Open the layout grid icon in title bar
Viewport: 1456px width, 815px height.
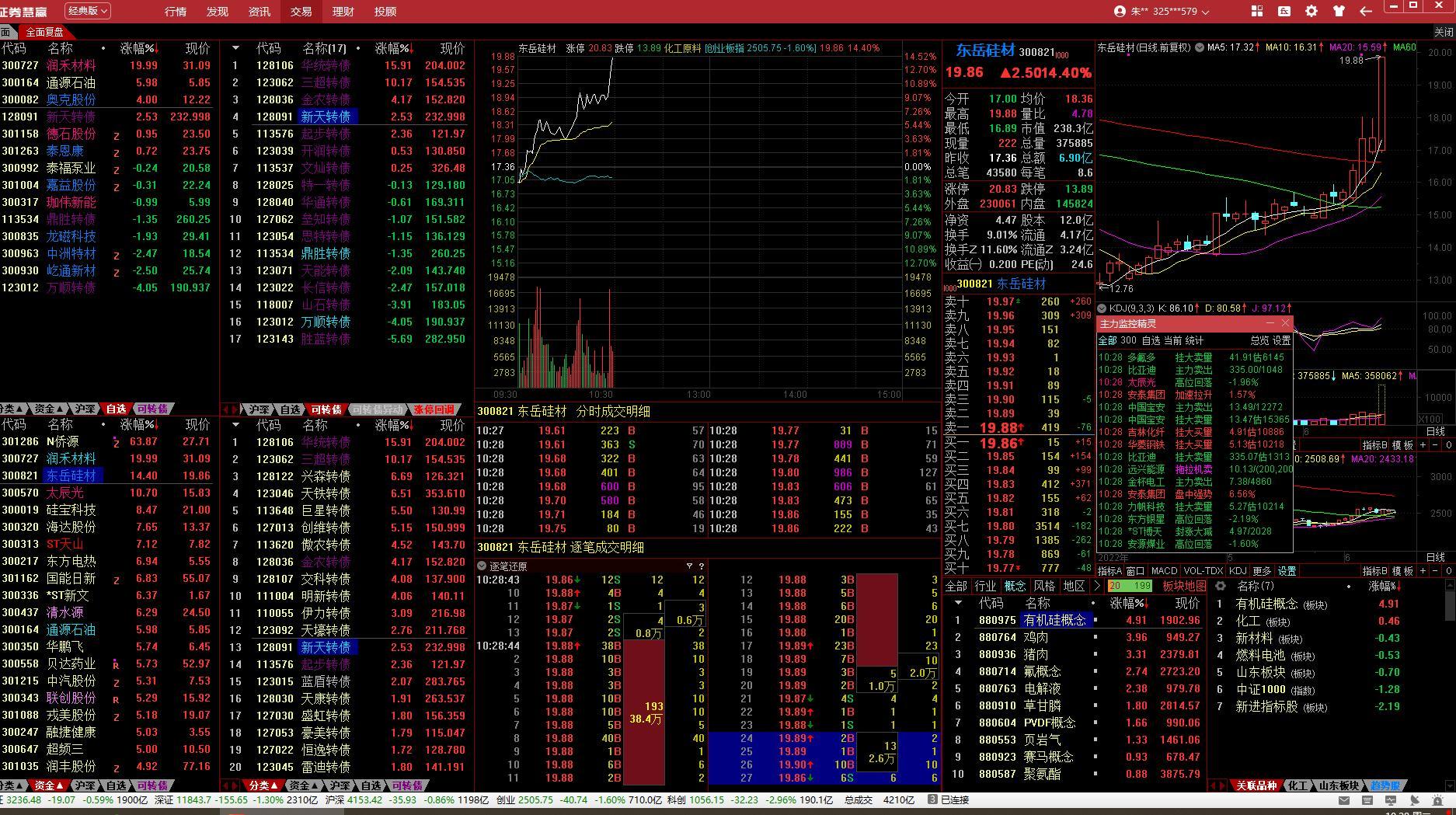pyautogui.click(x=1256, y=11)
